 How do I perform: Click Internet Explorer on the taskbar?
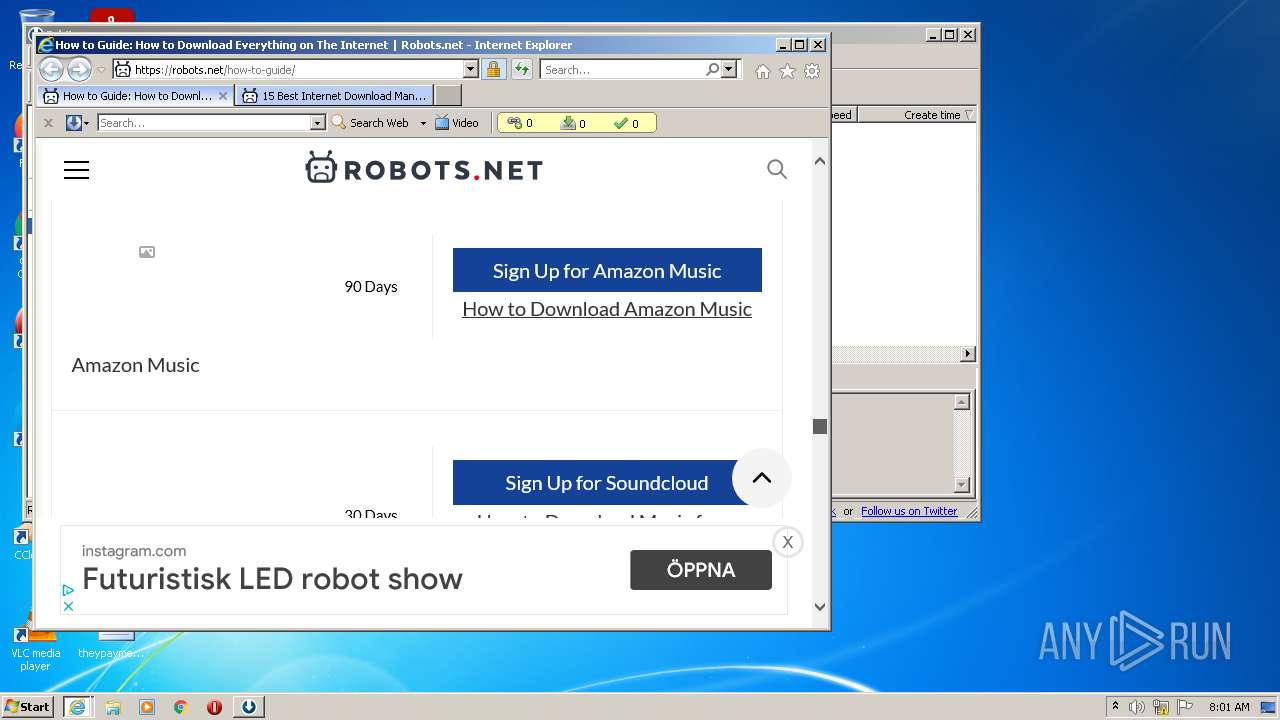tap(77, 707)
